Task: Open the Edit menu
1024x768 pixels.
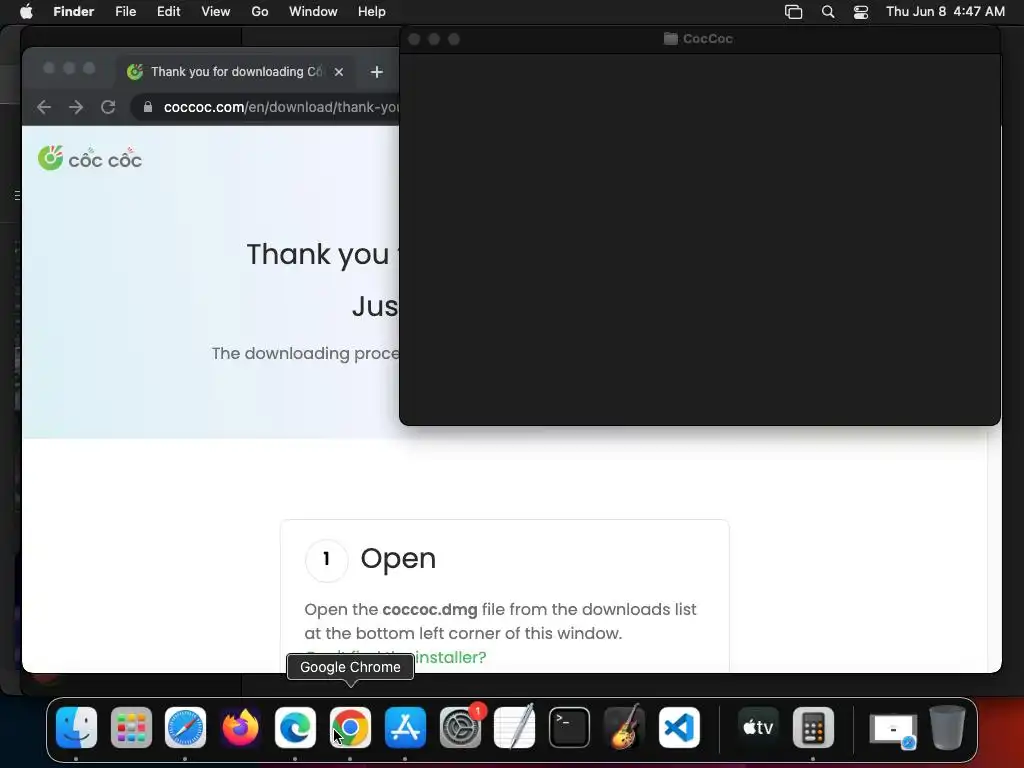Action: (x=168, y=12)
